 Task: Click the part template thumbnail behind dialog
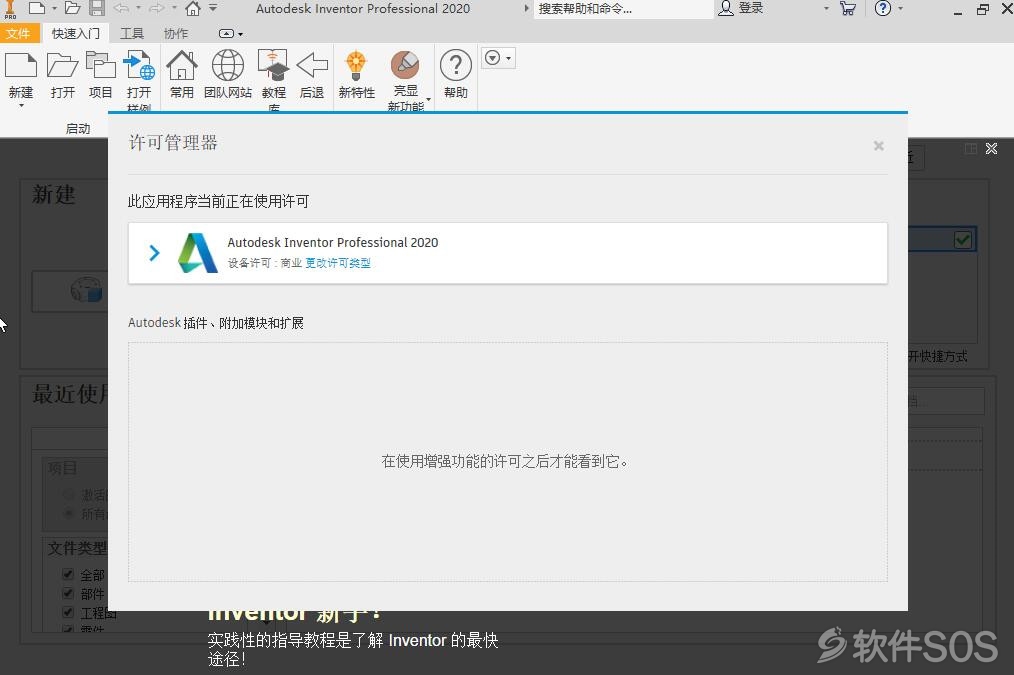pyautogui.click(x=87, y=290)
